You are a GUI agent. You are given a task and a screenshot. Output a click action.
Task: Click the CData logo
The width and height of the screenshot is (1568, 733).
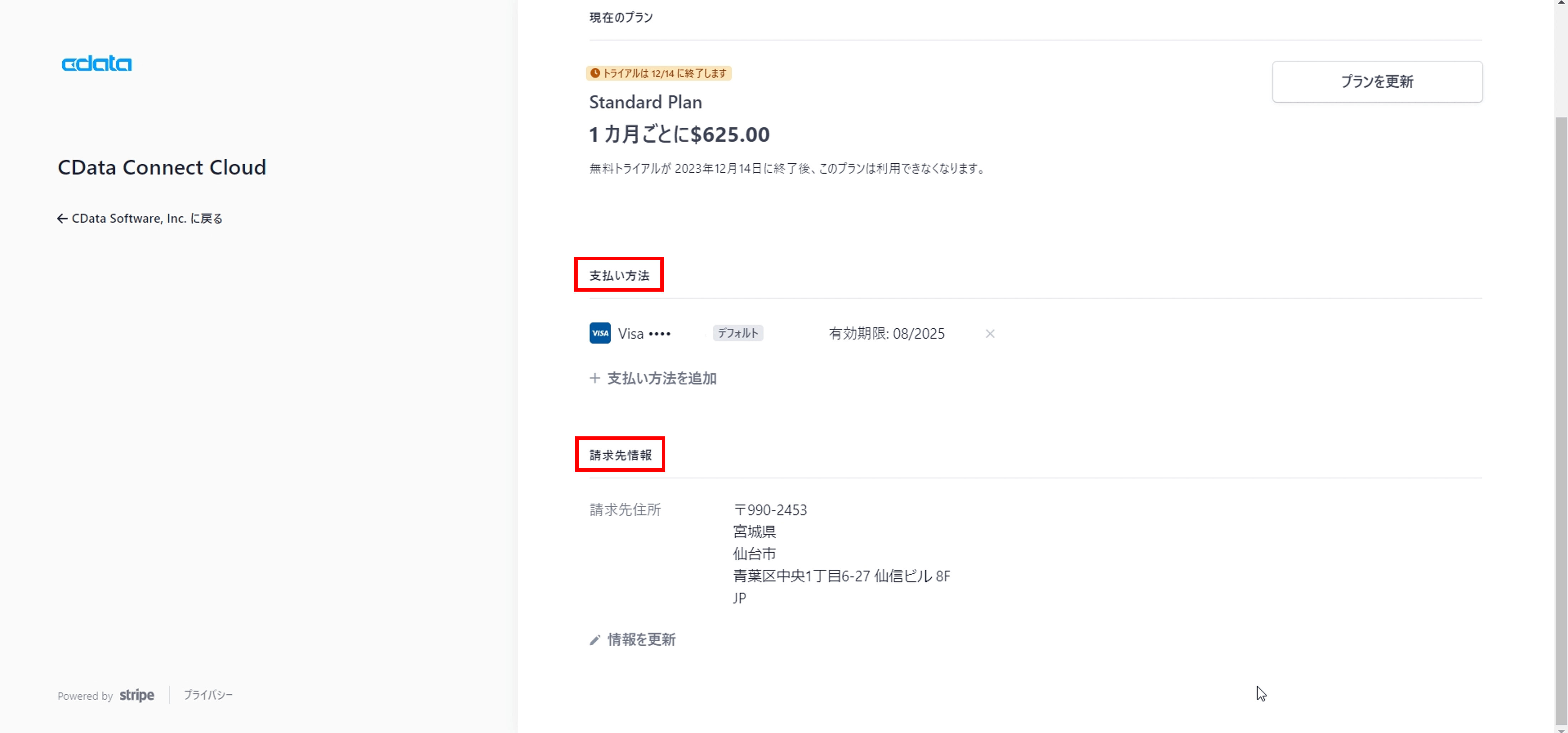97,64
